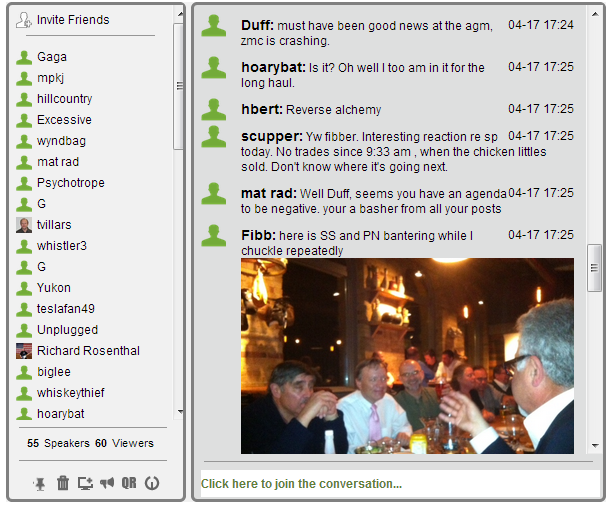Click the add-screen monitor icon
This screenshot has width=615, height=506.
(x=85, y=483)
